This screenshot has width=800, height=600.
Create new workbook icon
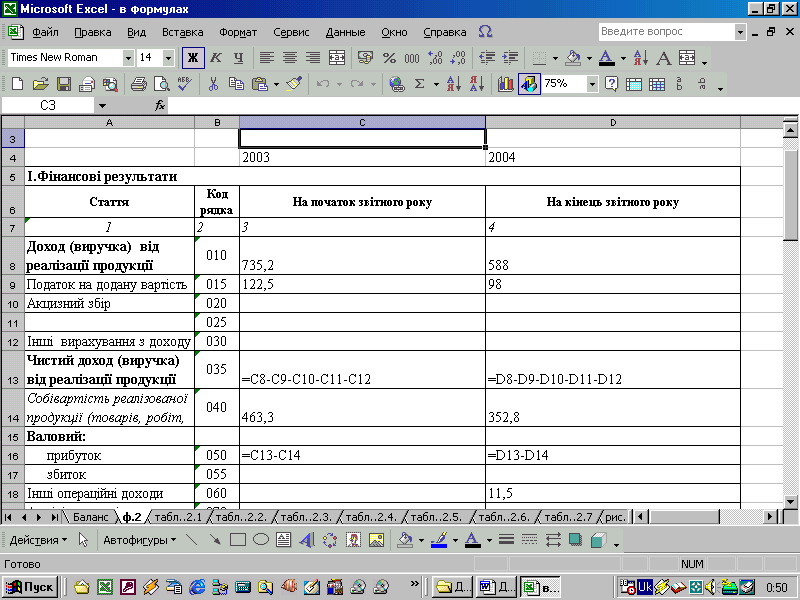17,84
